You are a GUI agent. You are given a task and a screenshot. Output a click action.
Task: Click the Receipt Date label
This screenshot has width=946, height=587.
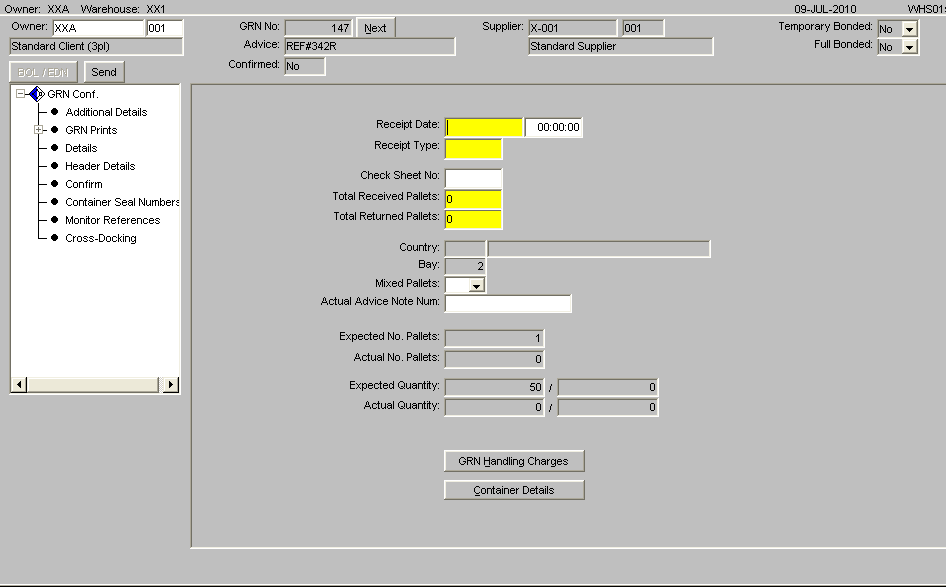coord(407,124)
